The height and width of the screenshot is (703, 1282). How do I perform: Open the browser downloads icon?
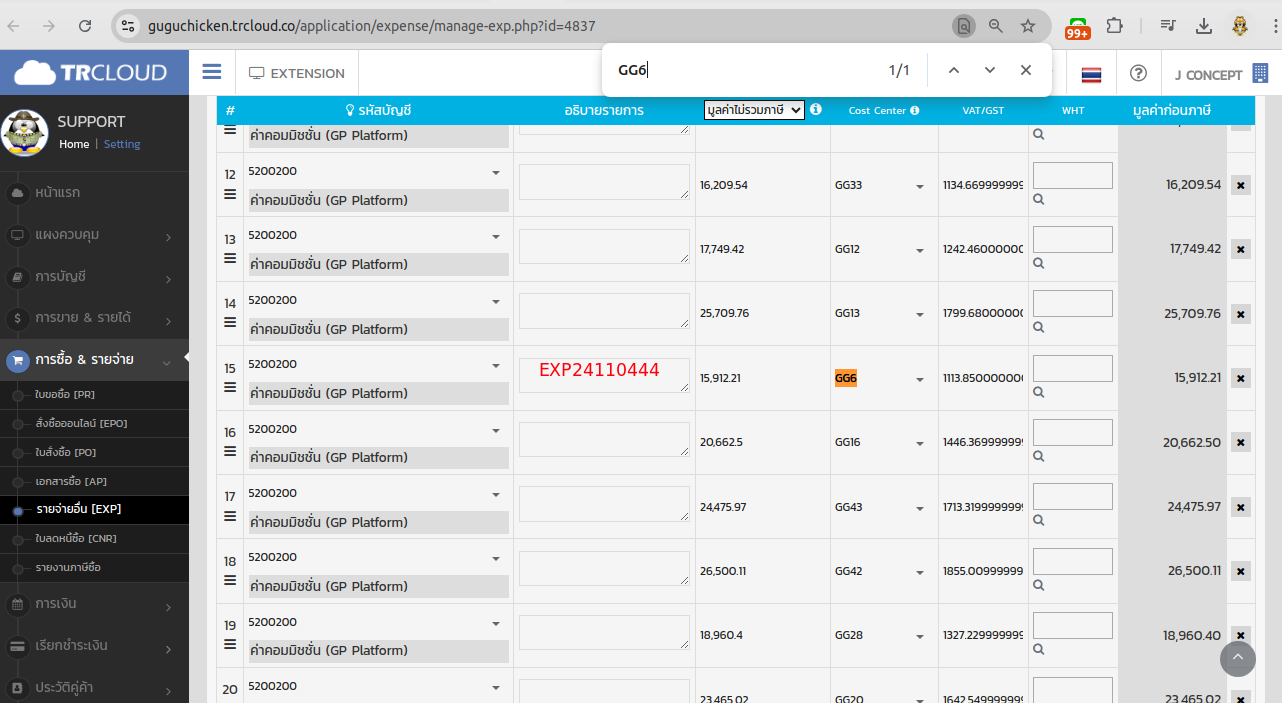point(1204,26)
